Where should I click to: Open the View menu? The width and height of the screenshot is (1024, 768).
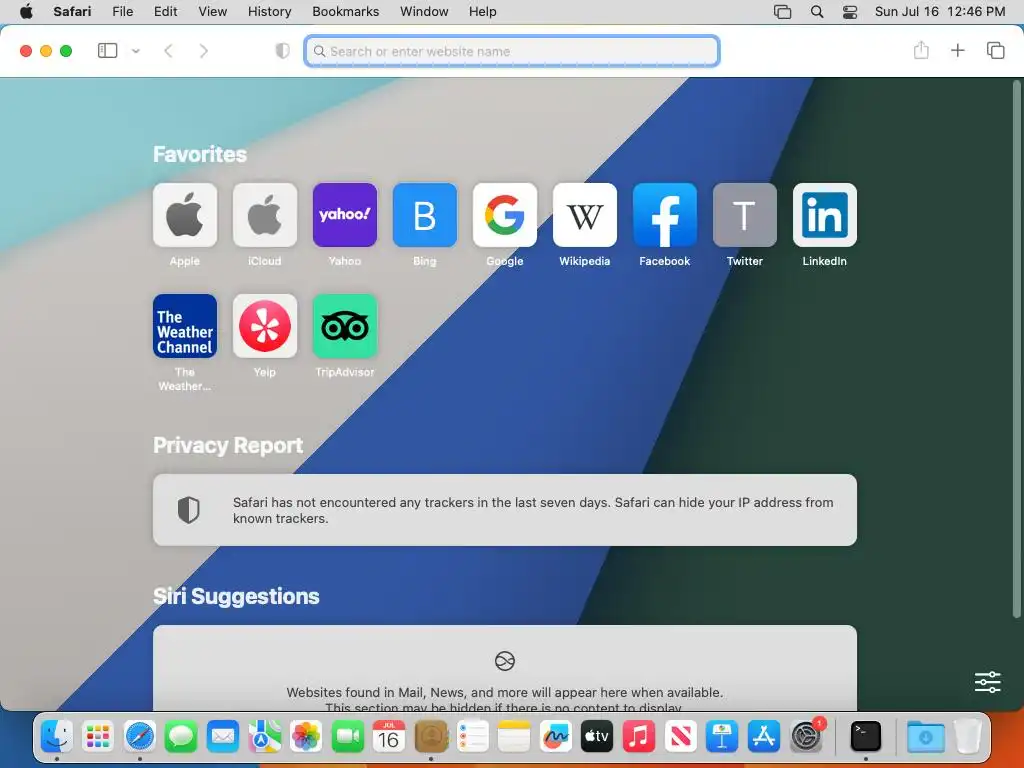pyautogui.click(x=213, y=12)
